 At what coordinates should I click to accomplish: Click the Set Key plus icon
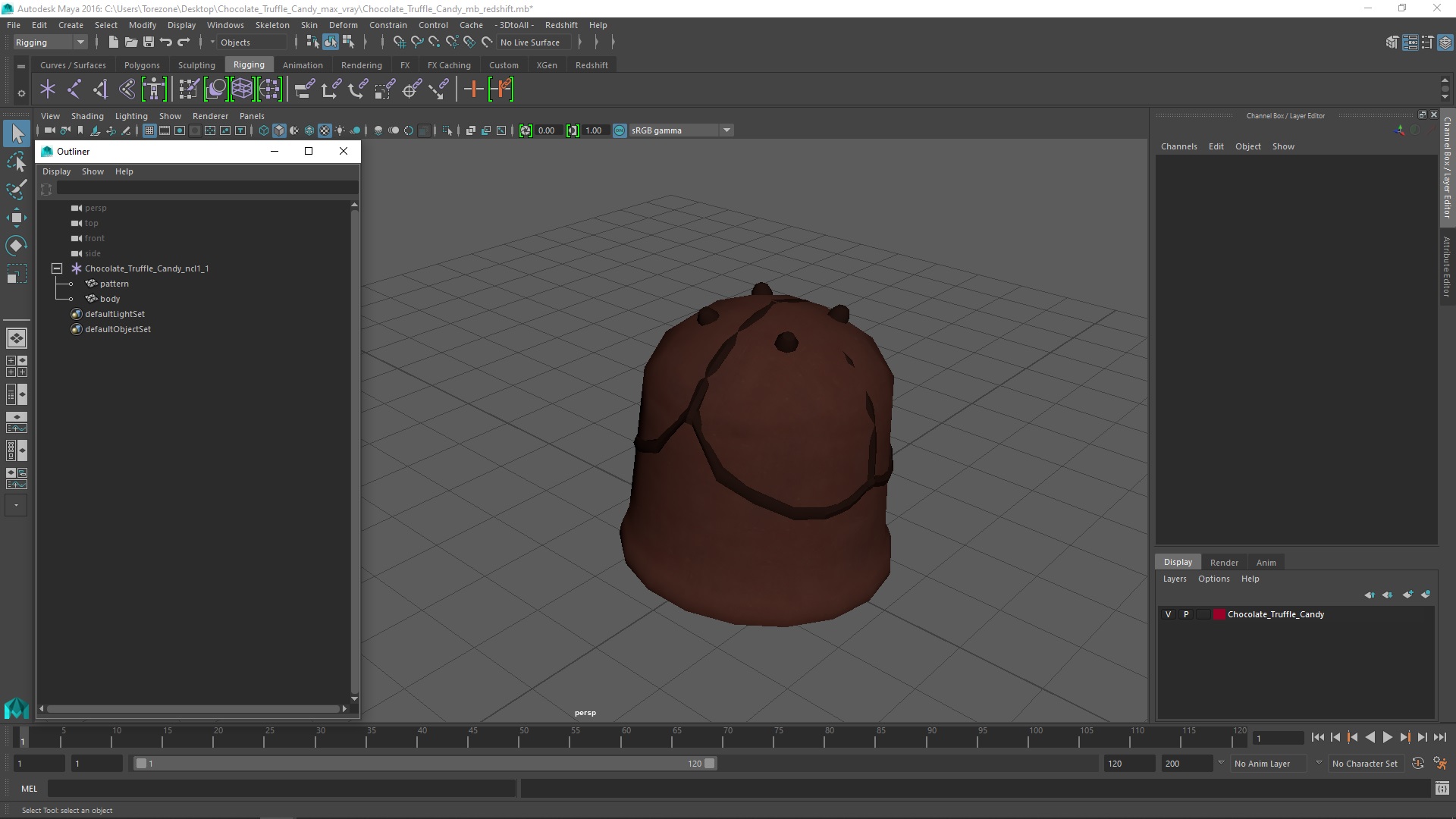click(x=473, y=89)
